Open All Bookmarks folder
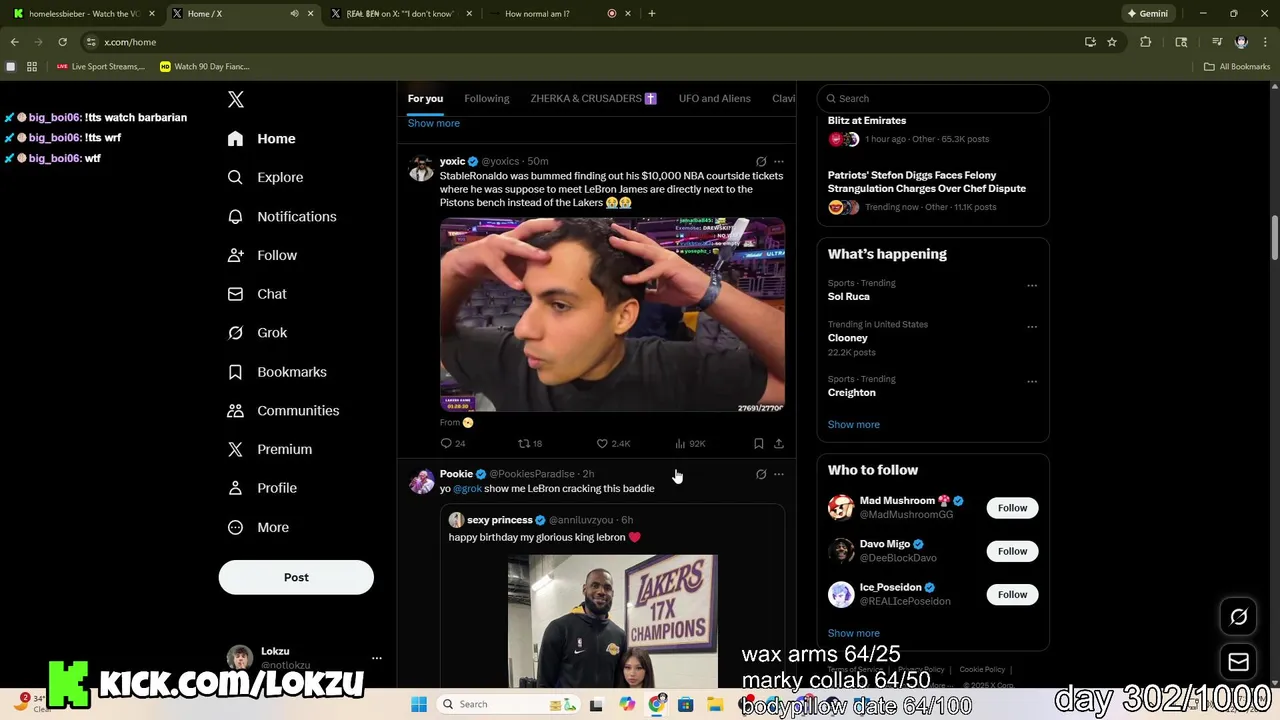1280x720 pixels. tap(1237, 66)
